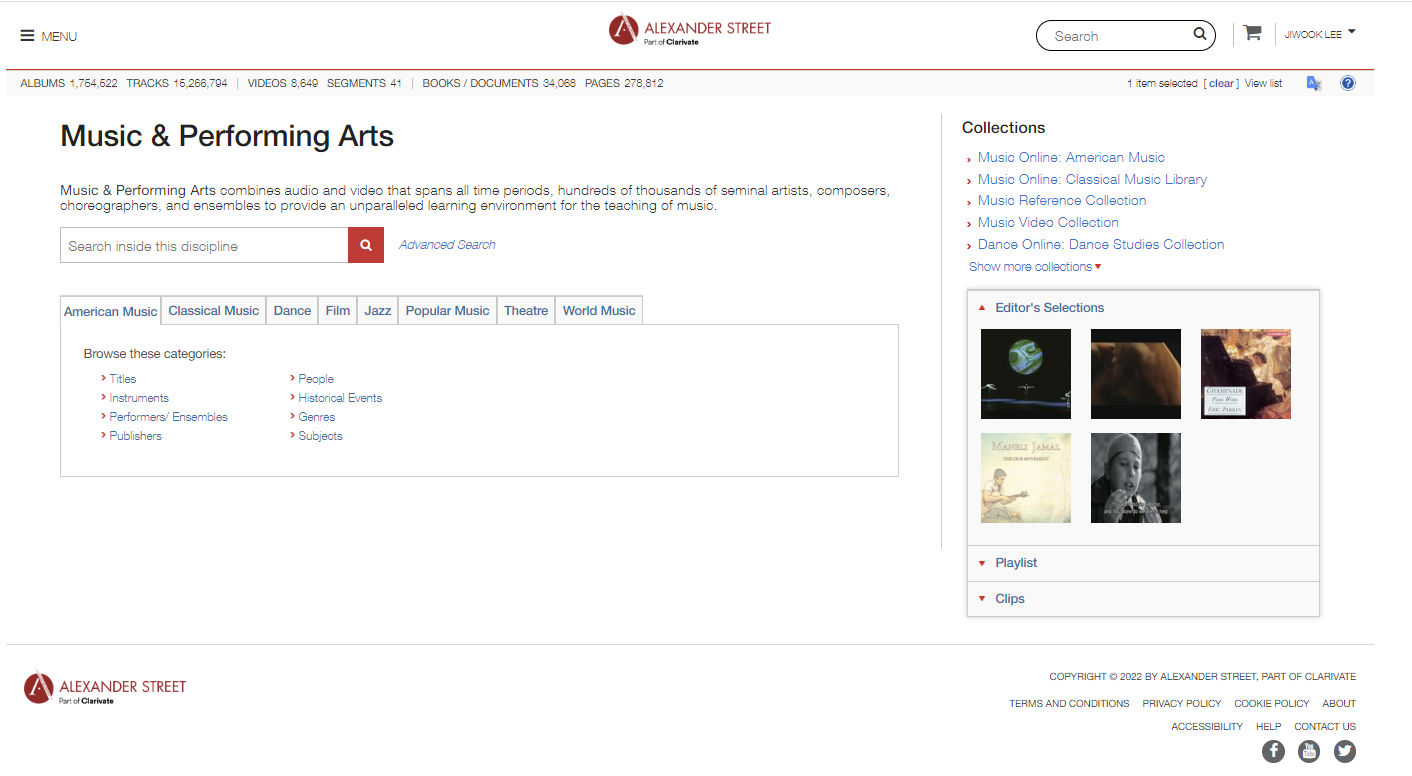The width and height of the screenshot is (1412, 776).
Task: Open the blue help question mark icon
Action: 1348,83
